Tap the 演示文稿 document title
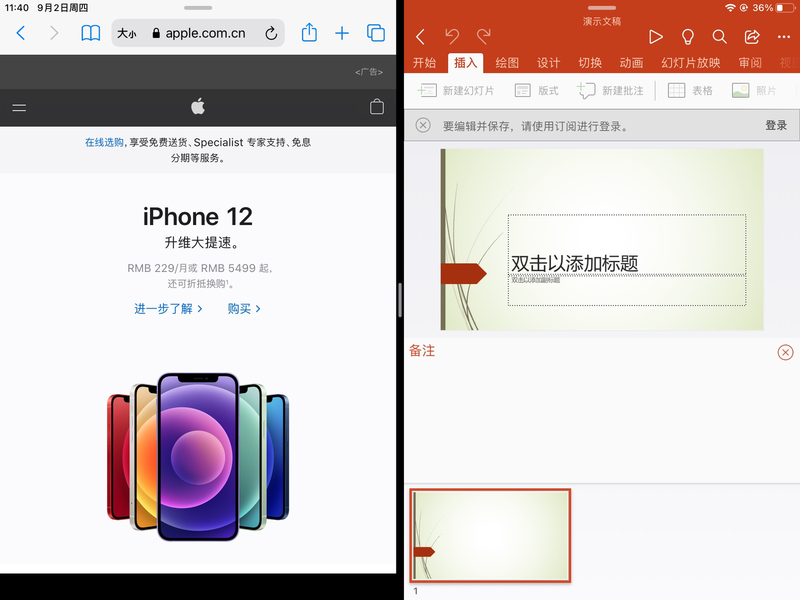The image size is (800, 600). tap(602, 21)
